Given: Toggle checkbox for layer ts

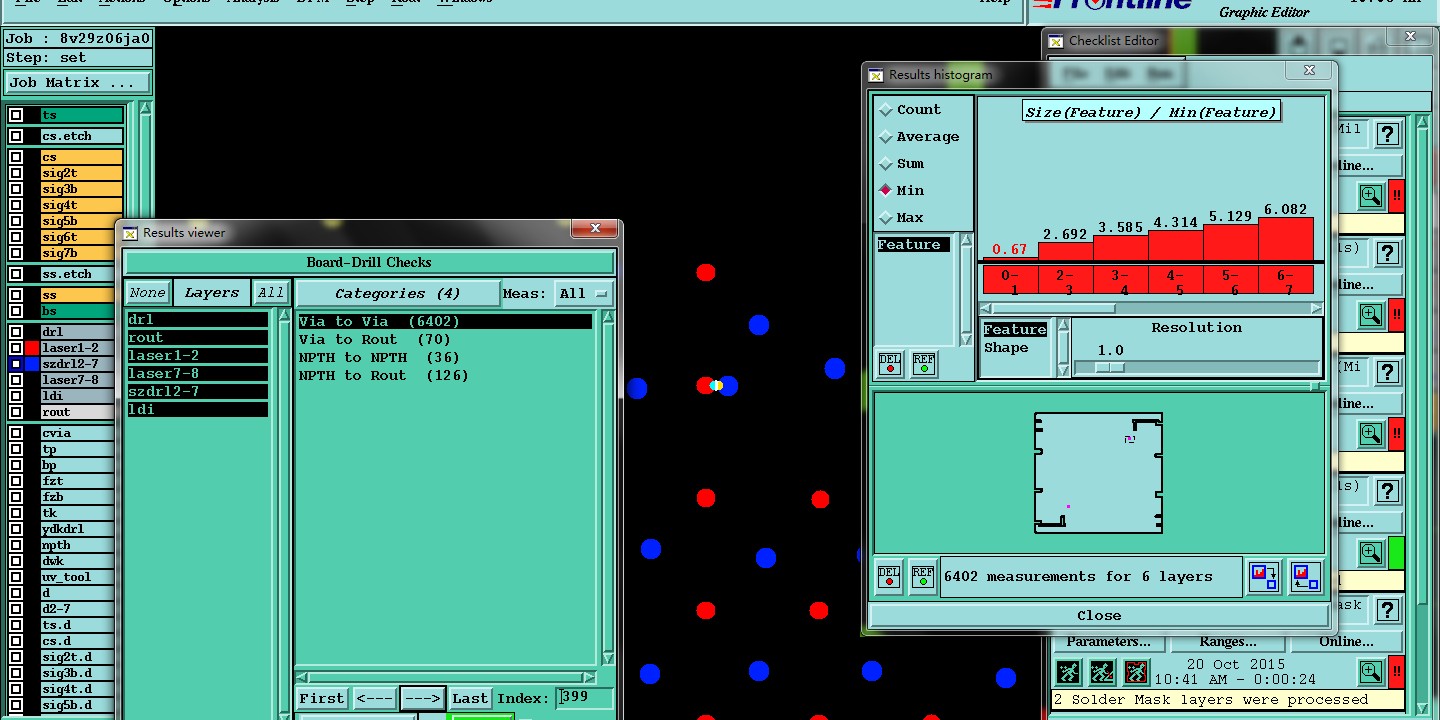Looking at the screenshot, I should pos(16,115).
